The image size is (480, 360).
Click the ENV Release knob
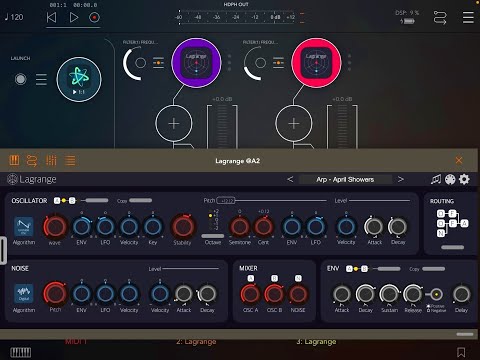pos(413,294)
